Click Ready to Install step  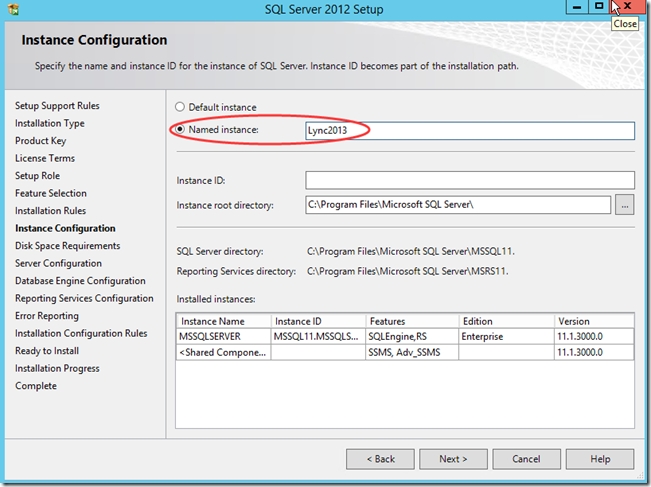(47, 351)
